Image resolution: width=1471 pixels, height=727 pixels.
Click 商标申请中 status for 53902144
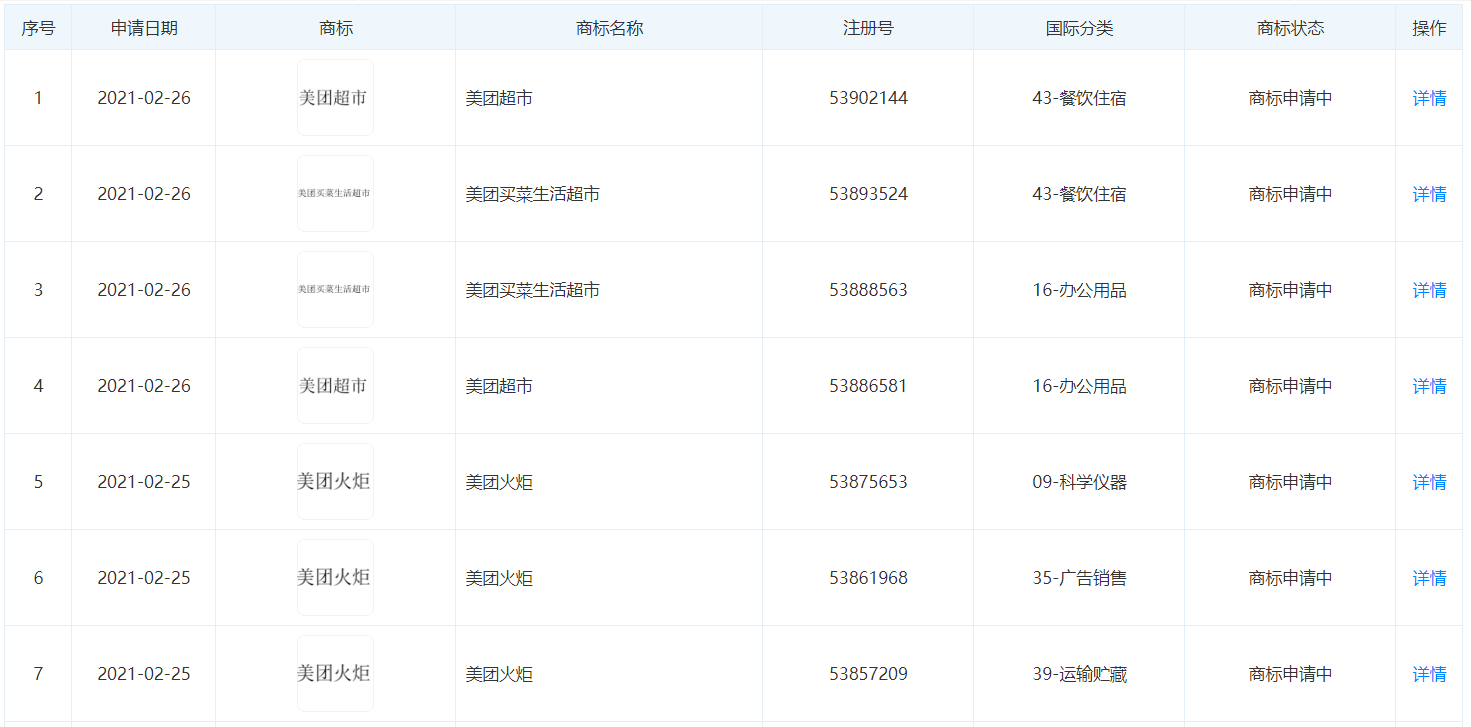click(x=1290, y=98)
